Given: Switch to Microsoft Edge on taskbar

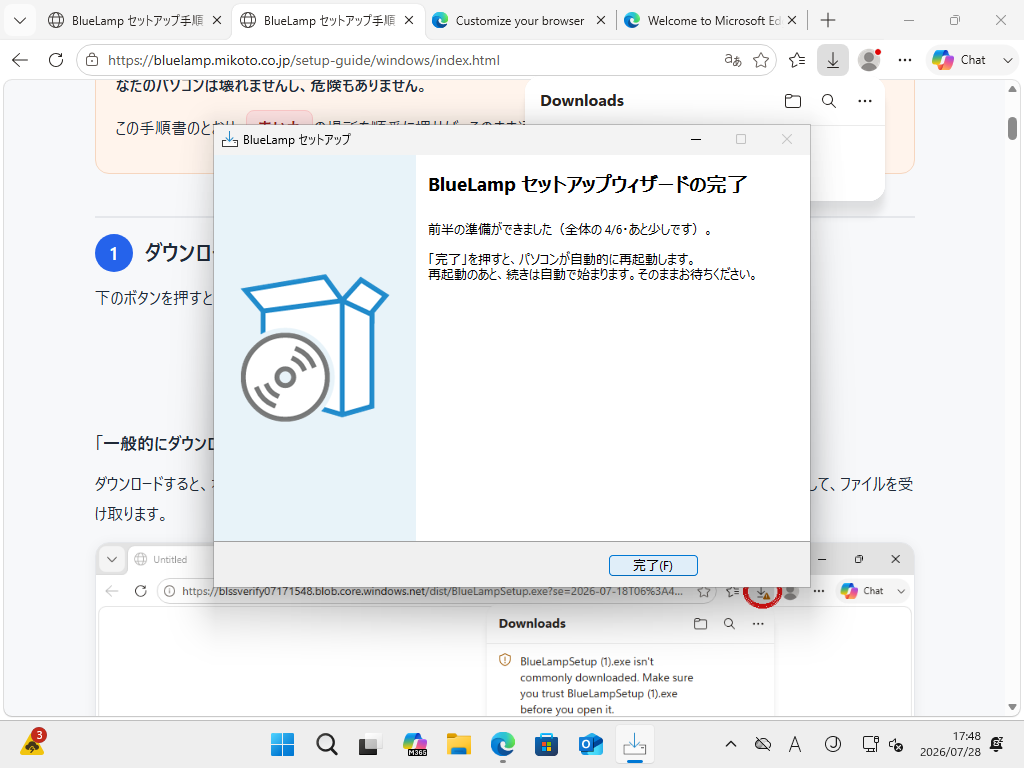Looking at the screenshot, I should pyautogui.click(x=503, y=744).
